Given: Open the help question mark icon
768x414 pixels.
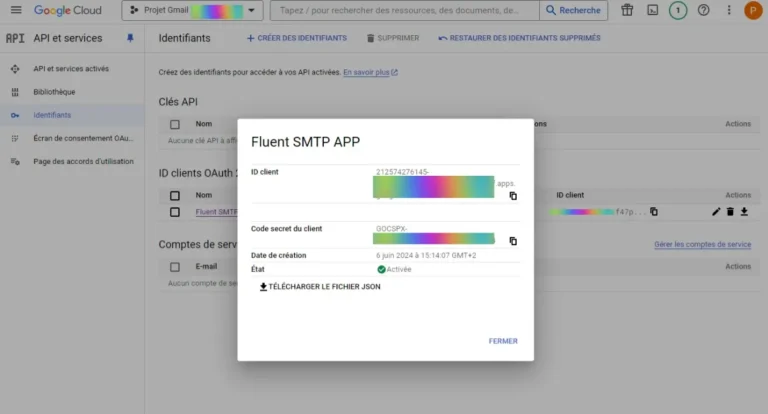Looking at the screenshot, I should pos(703,10).
